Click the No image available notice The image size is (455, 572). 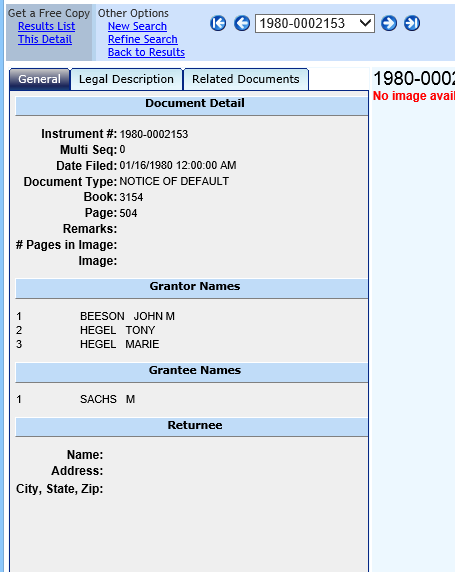(x=414, y=96)
